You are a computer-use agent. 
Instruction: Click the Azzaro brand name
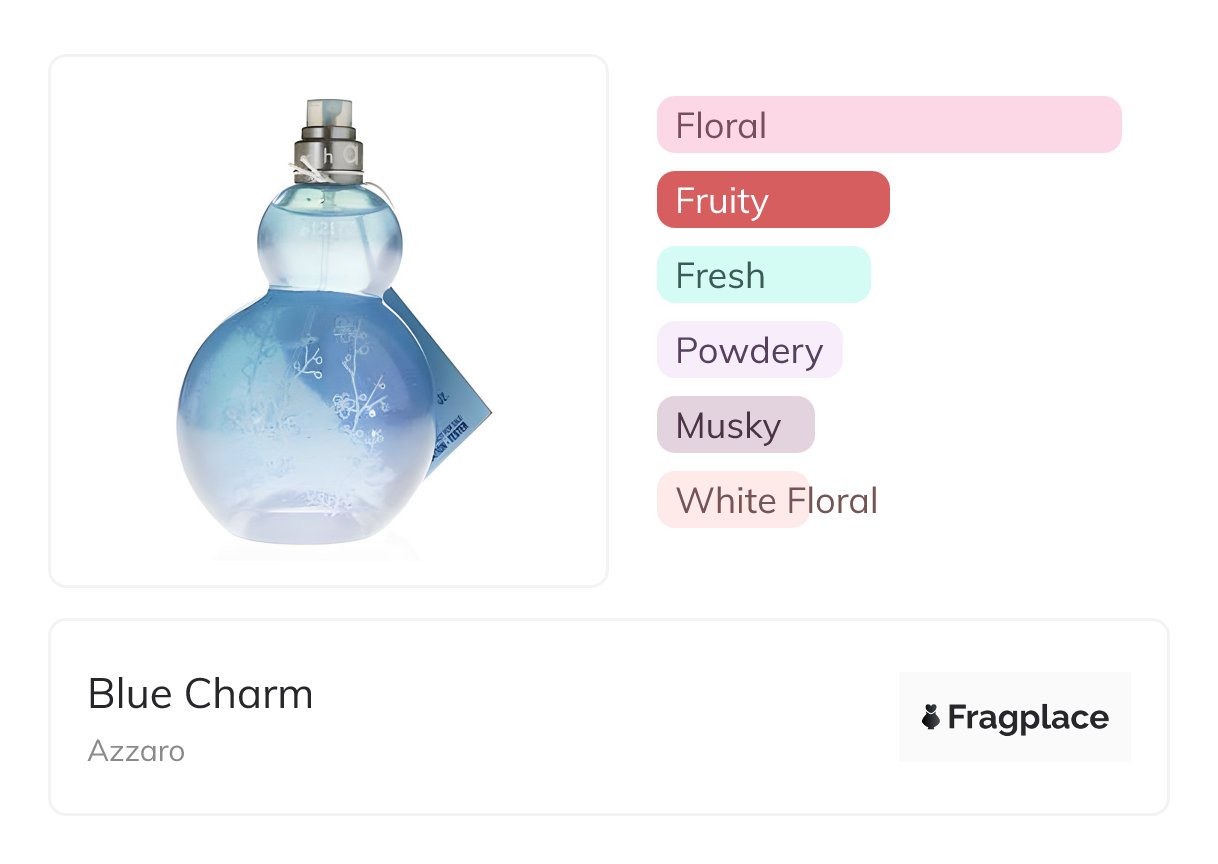[136, 751]
